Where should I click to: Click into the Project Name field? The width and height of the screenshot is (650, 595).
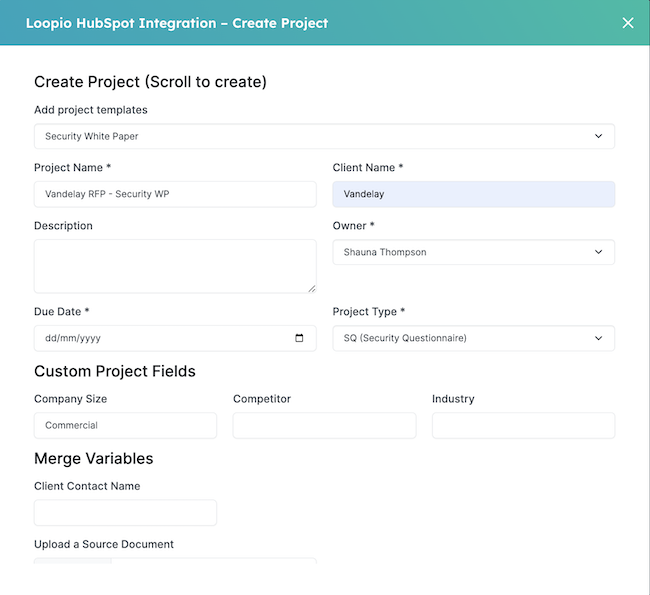175,194
